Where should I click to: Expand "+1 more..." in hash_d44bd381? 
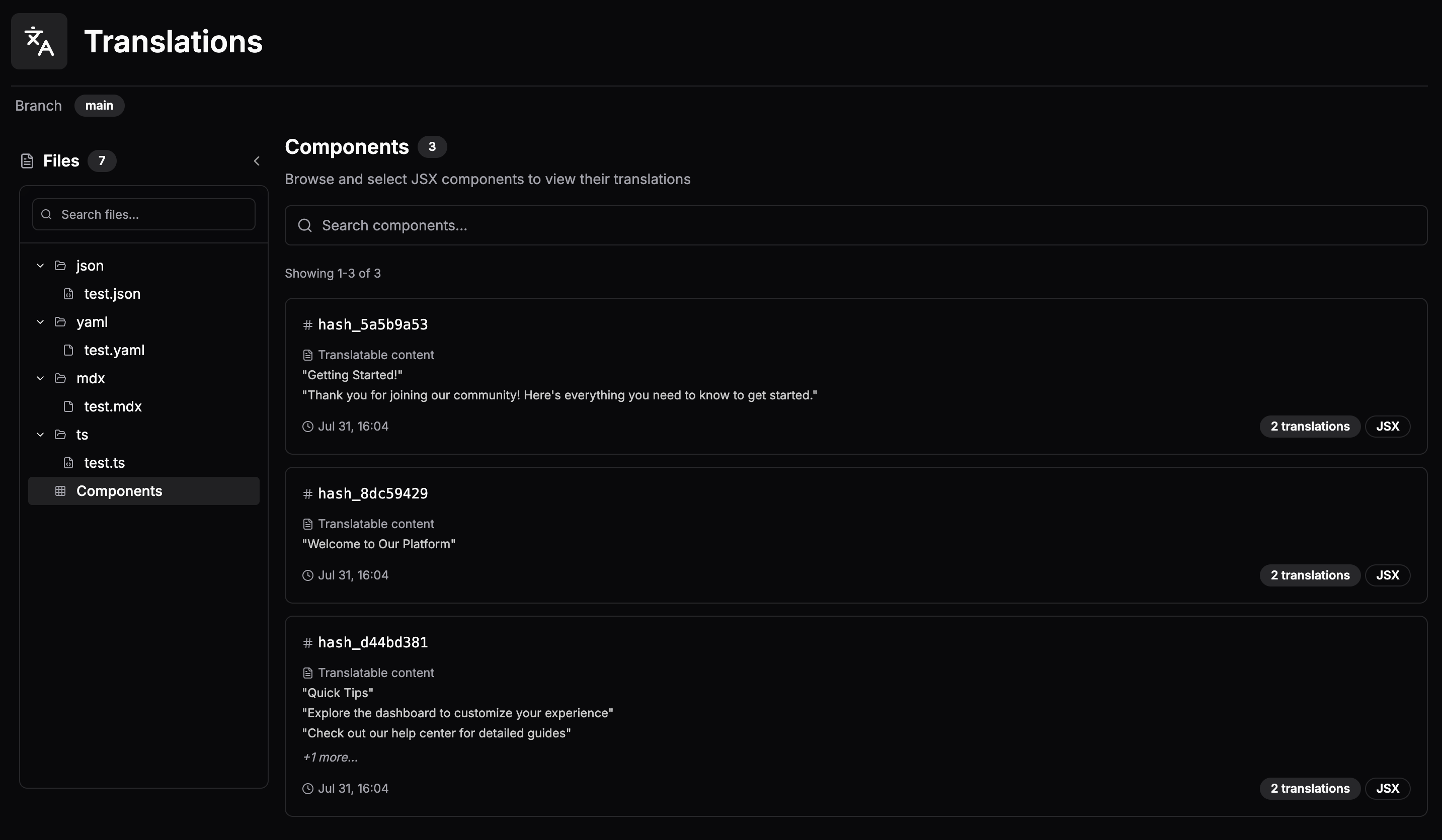point(330,758)
